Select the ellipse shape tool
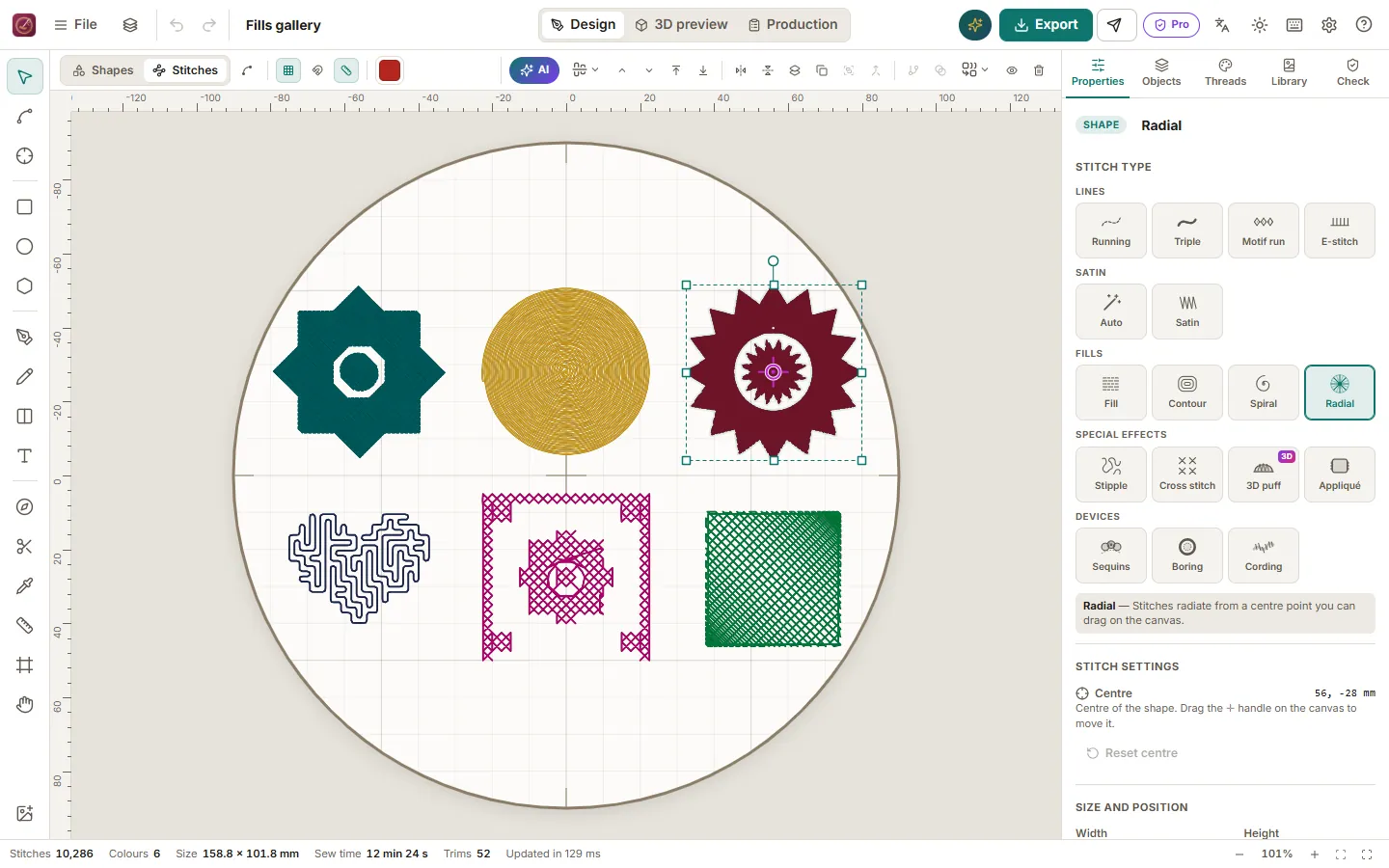Viewport: 1389px width, 868px height. point(25,247)
